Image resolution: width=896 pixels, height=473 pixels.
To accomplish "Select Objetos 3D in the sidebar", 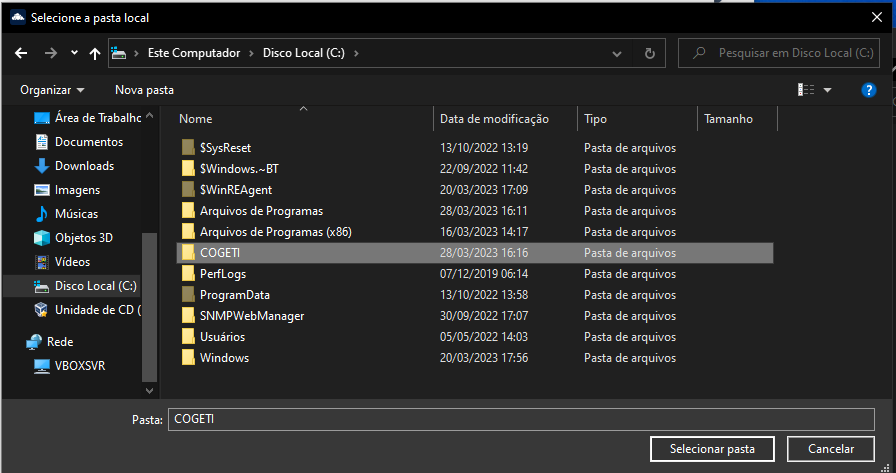I will [84, 238].
